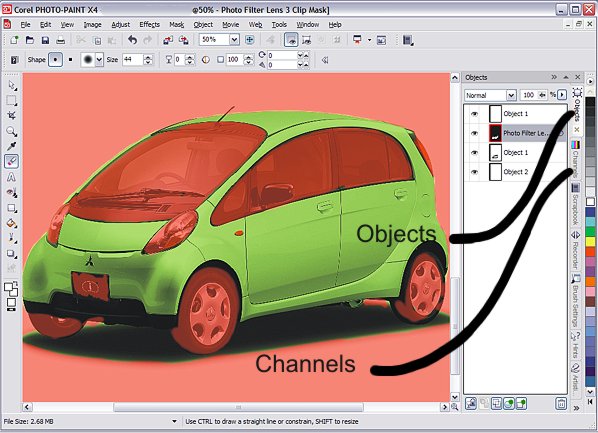Select the Image Sprayer brush tool
Viewport: 598px width, 433px height.
point(12,238)
